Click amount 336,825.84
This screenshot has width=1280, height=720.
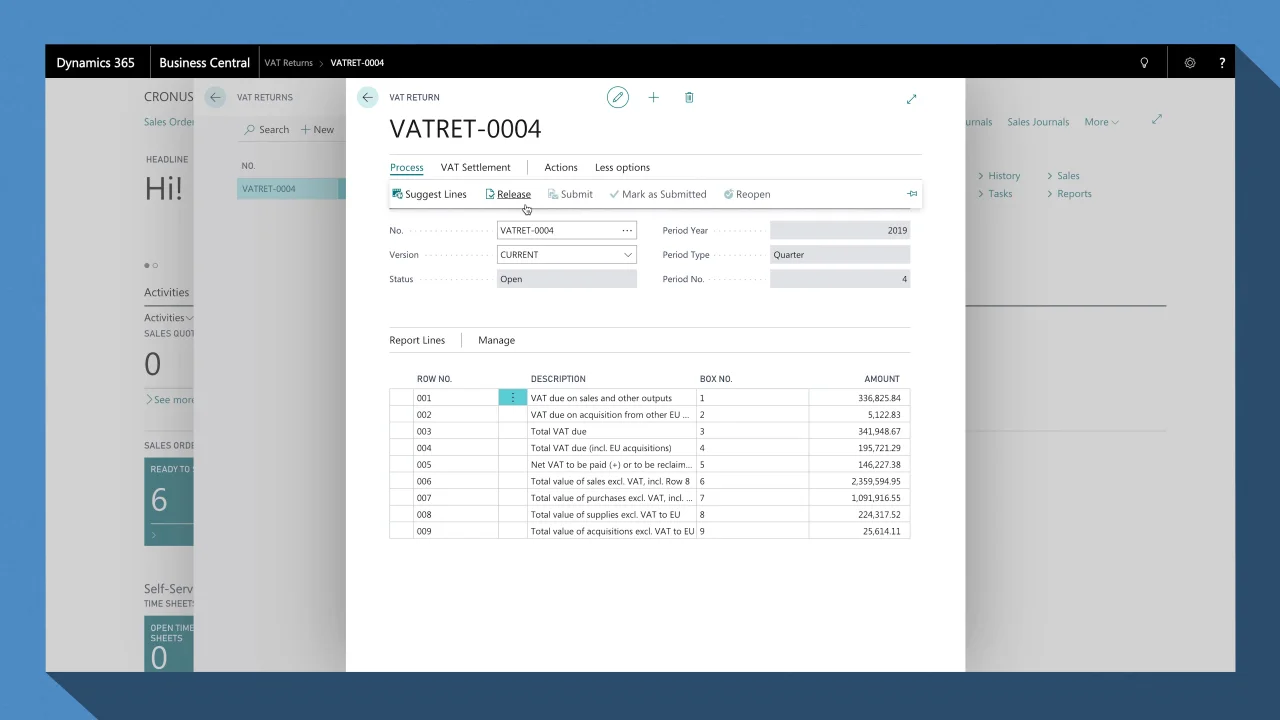pos(879,398)
